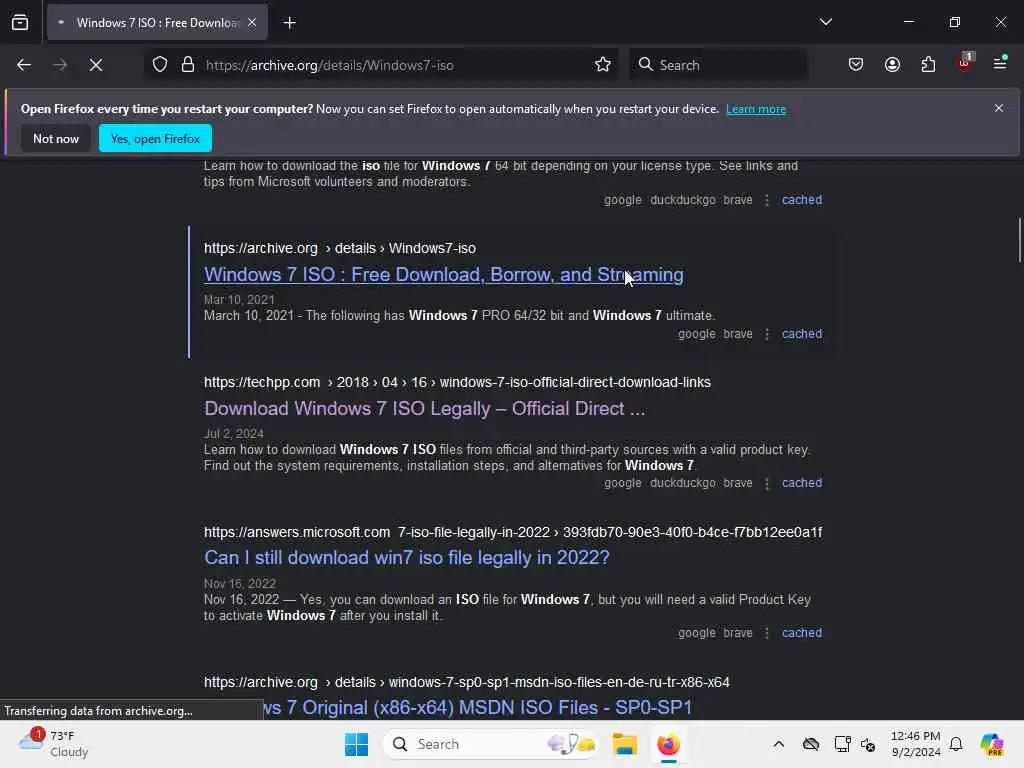The image size is (1024, 768).
Task: Open the clock showing 12:46 PM
Action: pos(916,744)
